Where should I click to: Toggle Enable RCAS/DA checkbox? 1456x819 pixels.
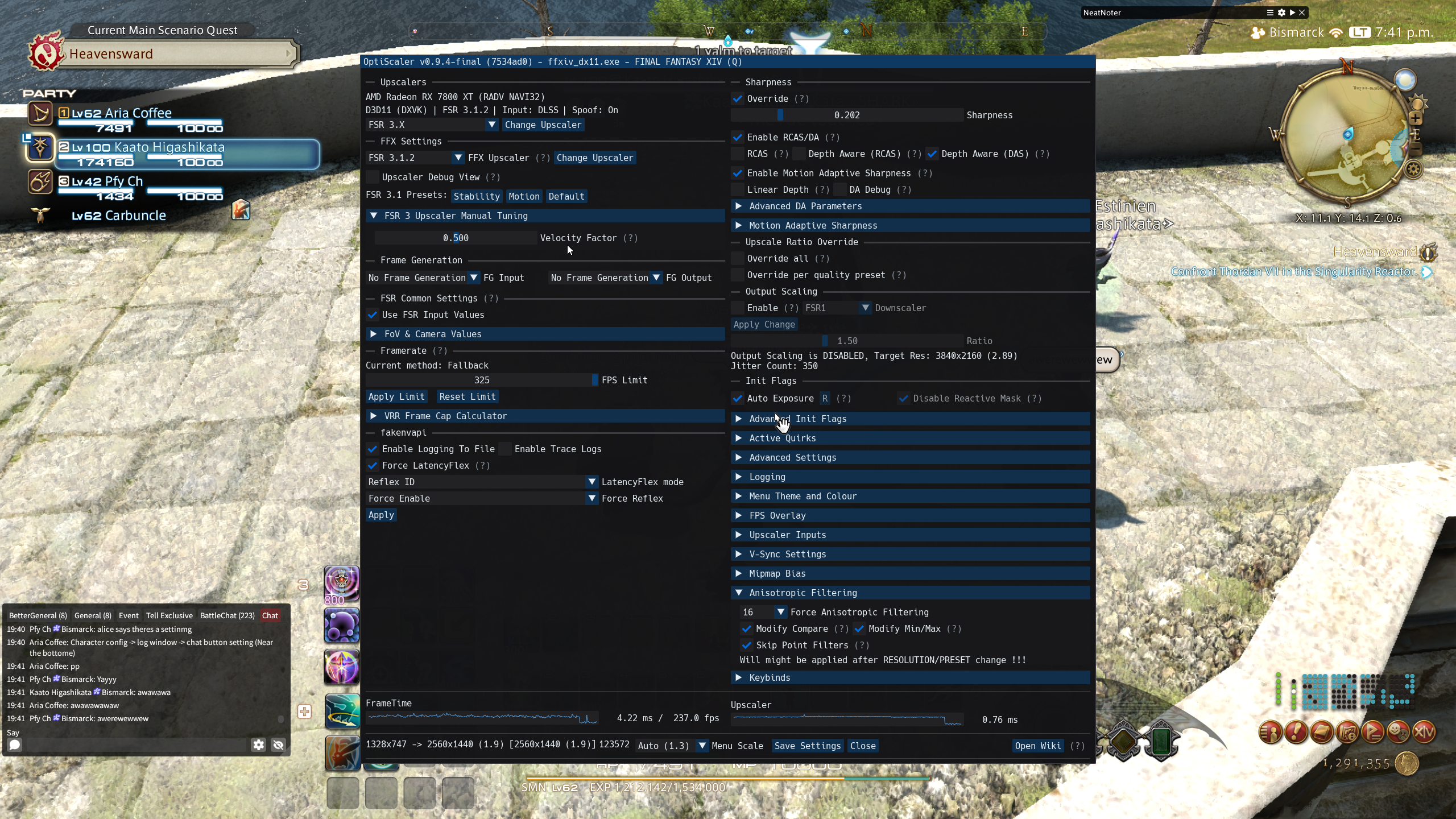click(x=738, y=138)
